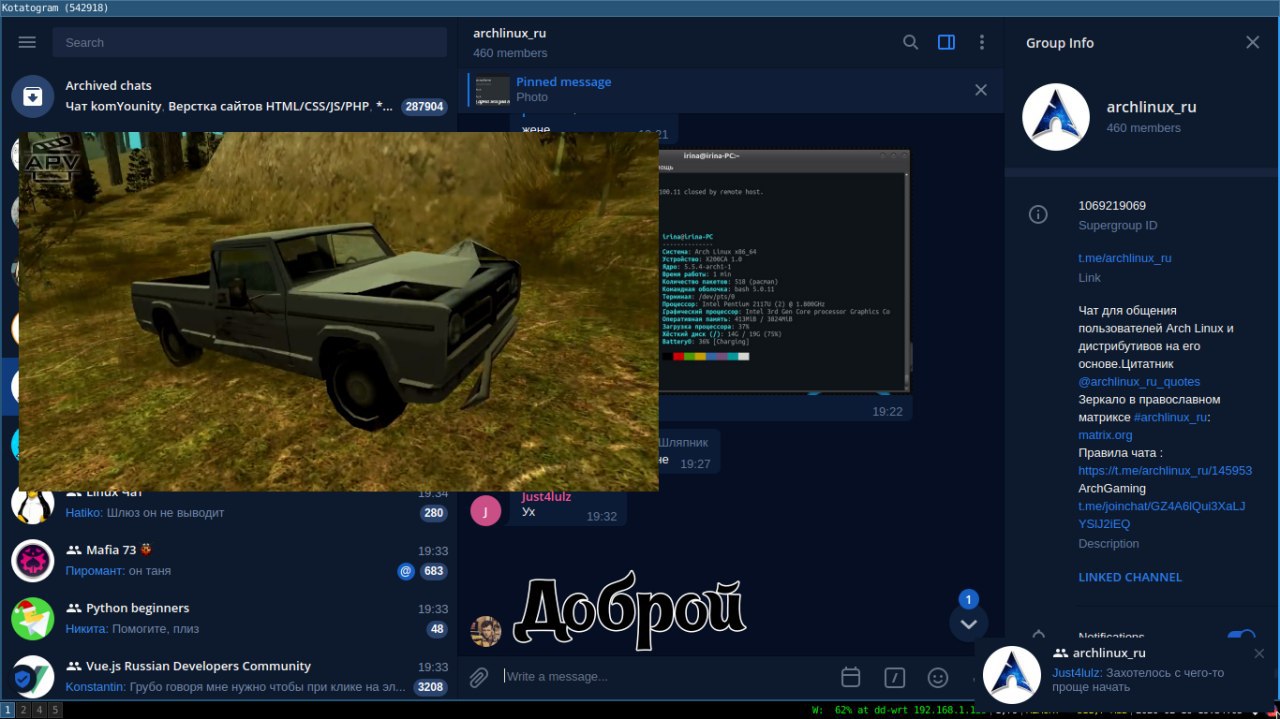Click the @ mention badge on Mafia 73
This screenshot has height=719, width=1280.
tap(405, 571)
